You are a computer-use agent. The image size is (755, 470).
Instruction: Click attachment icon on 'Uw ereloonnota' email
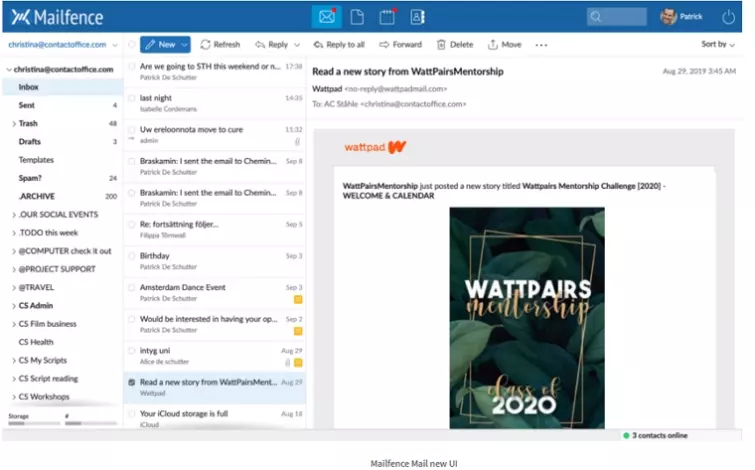click(297, 142)
